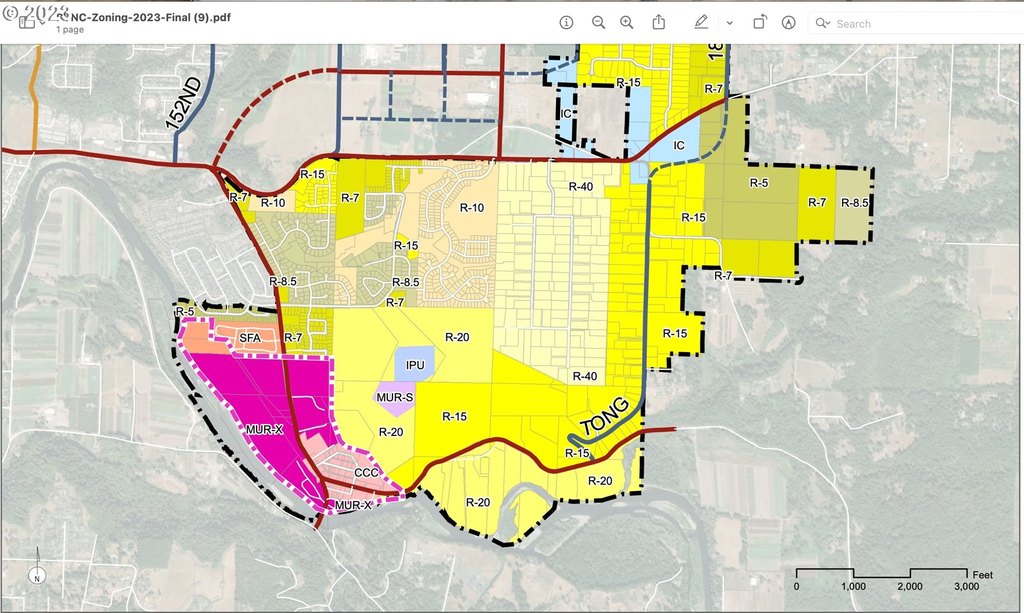Show the document Inspector info
This screenshot has width=1024, height=613.
[x=566, y=22]
